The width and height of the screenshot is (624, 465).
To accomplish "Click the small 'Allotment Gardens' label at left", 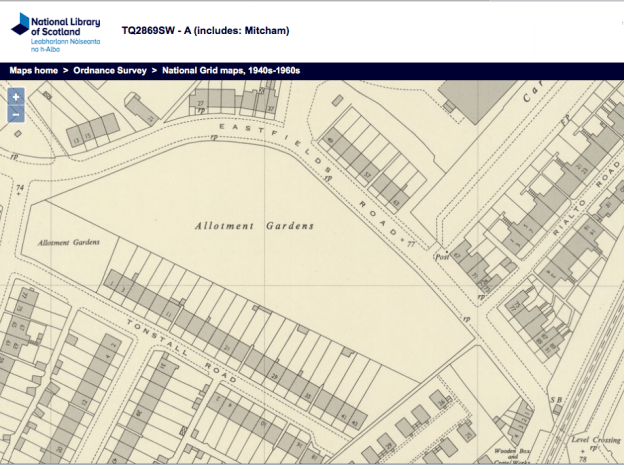I will pos(69,243).
